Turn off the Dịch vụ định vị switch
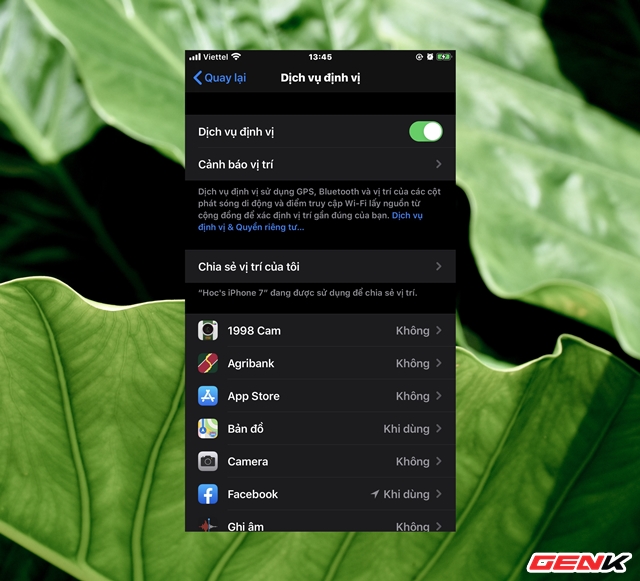 pyautogui.click(x=425, y=132)
